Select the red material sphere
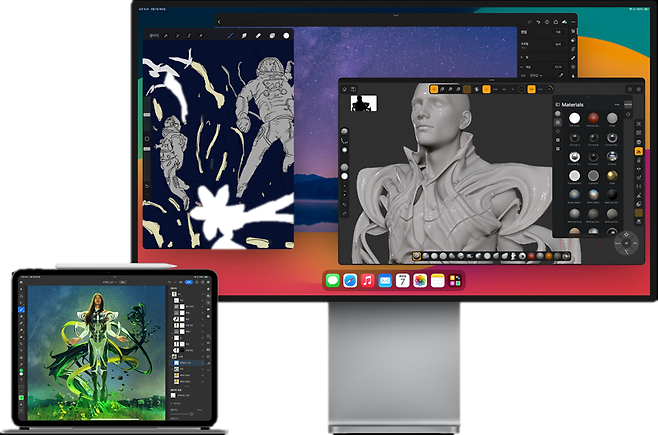Image resolution: width=658 pixels, height=435 pixels. (x=593, y=118)
